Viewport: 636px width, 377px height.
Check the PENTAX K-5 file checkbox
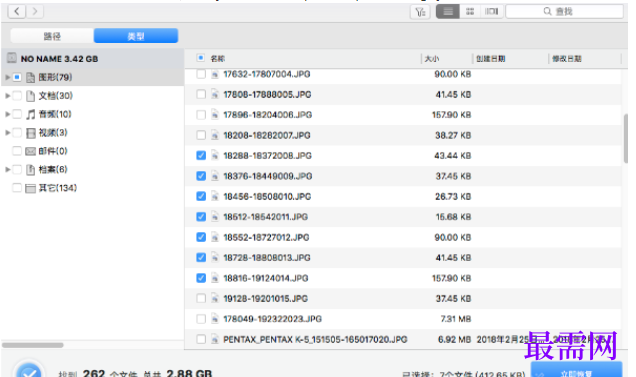(201, 339)
